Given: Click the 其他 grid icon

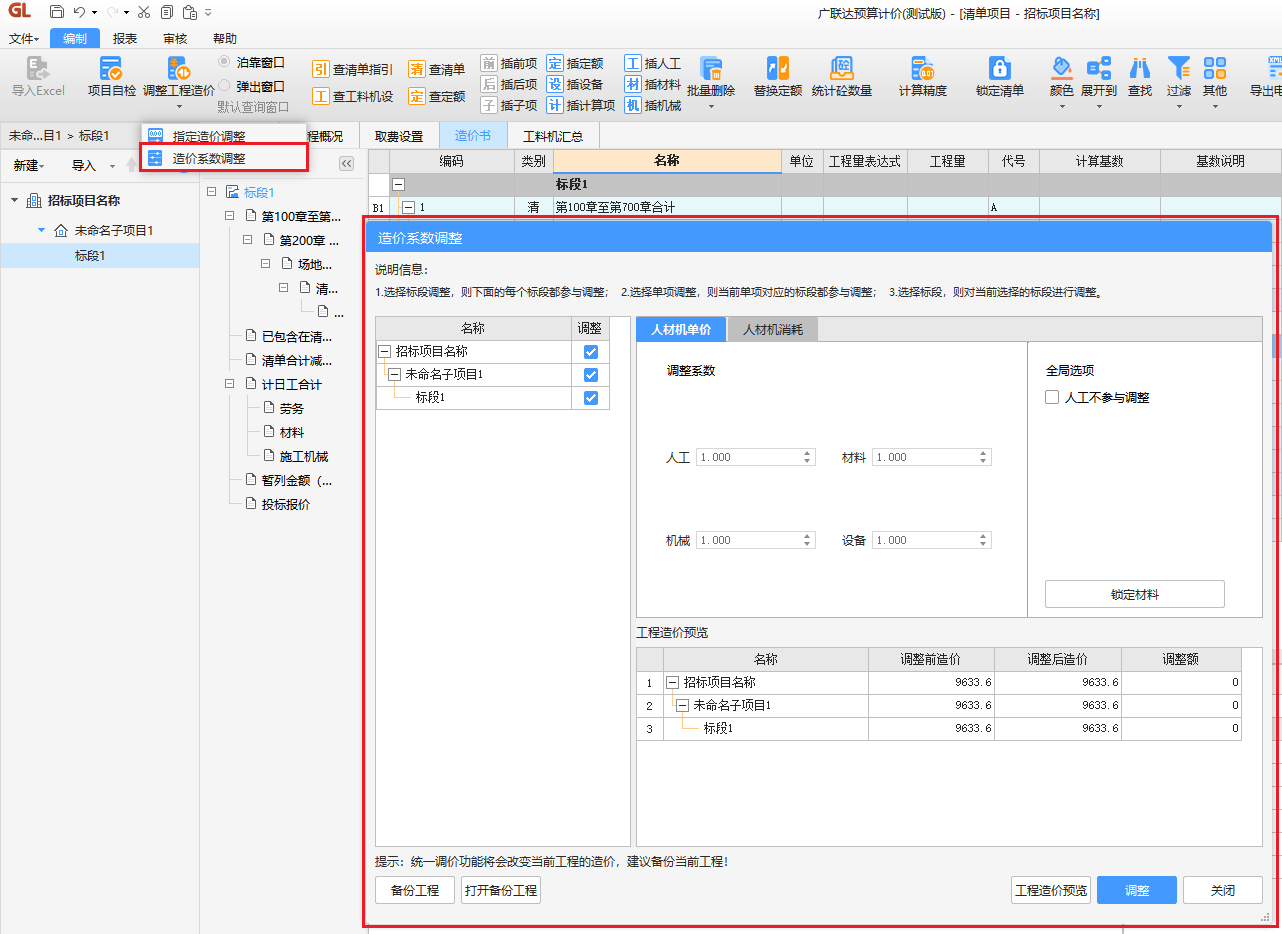Looking at the screenshot, I should [x=1215, y=68].
